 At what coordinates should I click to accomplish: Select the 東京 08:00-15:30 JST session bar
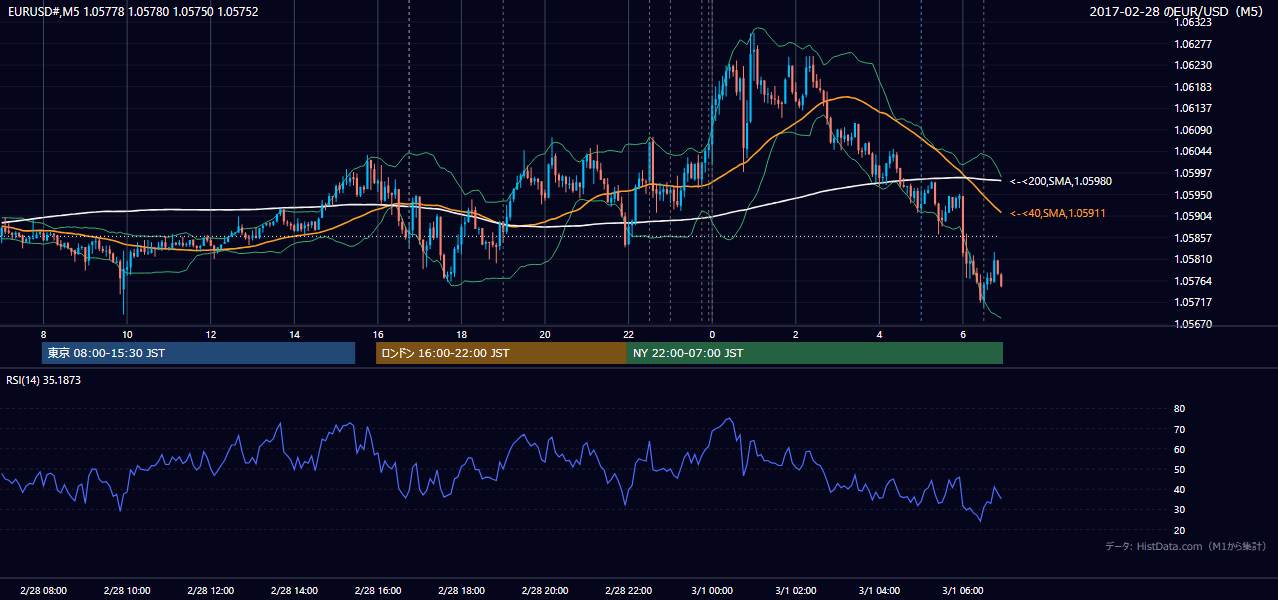click(x=198, y=353)
